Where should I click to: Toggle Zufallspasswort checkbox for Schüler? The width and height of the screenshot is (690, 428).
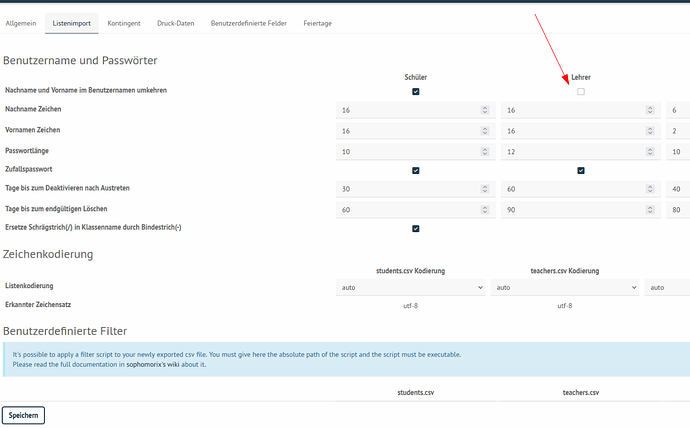[416, 170]
